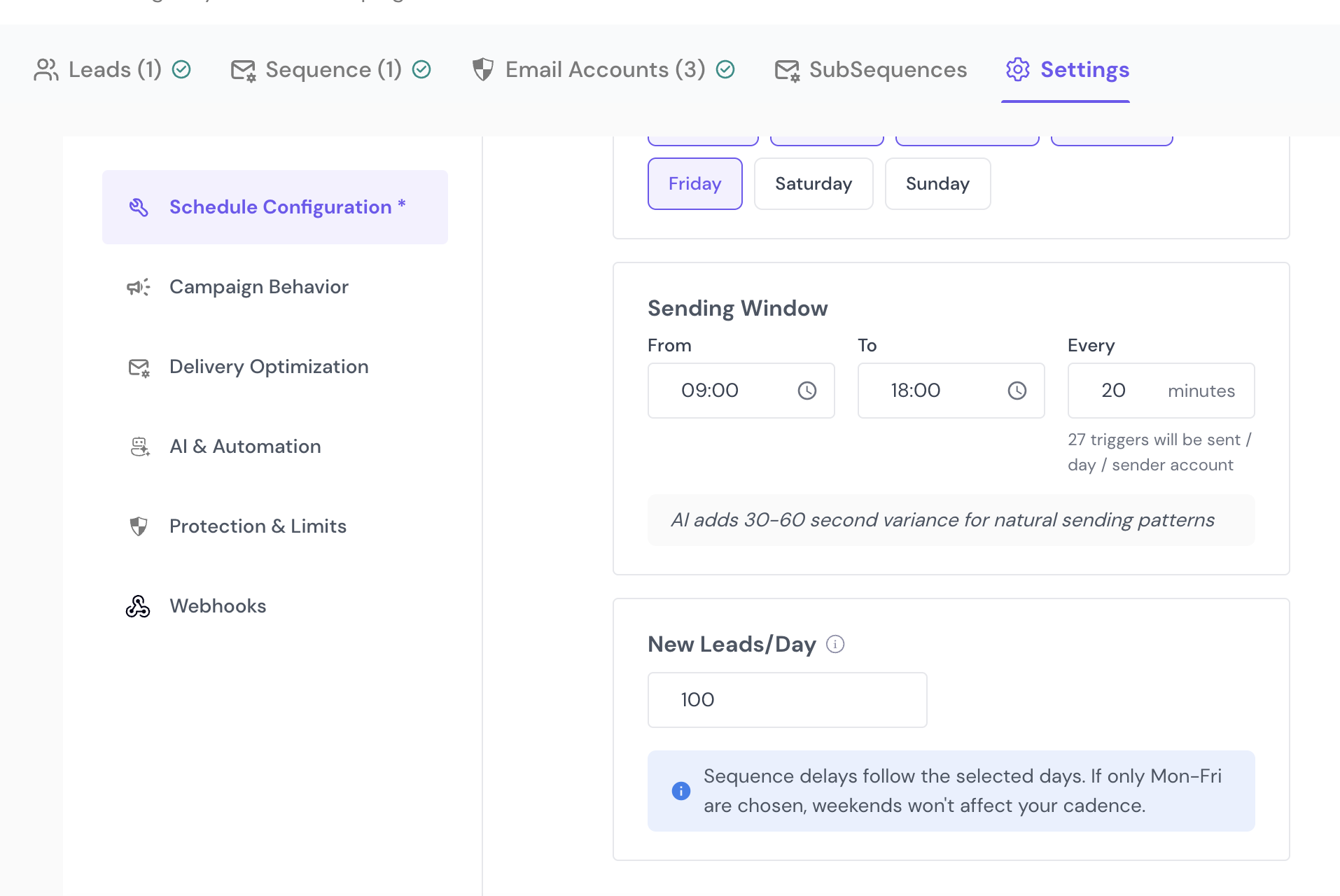Enable Saturday as a sending day
The width and height of the screenshot is (1340, 896).
[814, 183]
